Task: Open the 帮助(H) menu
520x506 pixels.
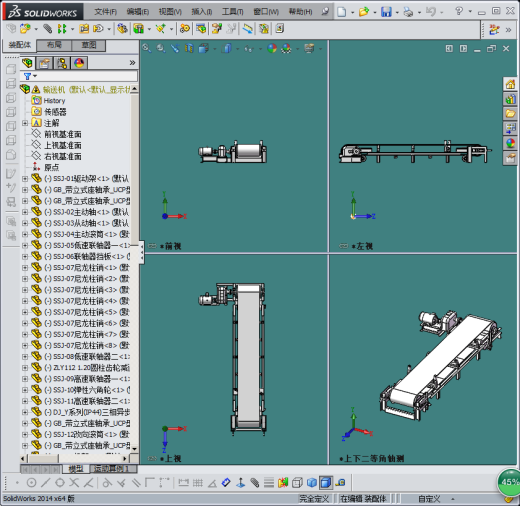Action: 300,12
